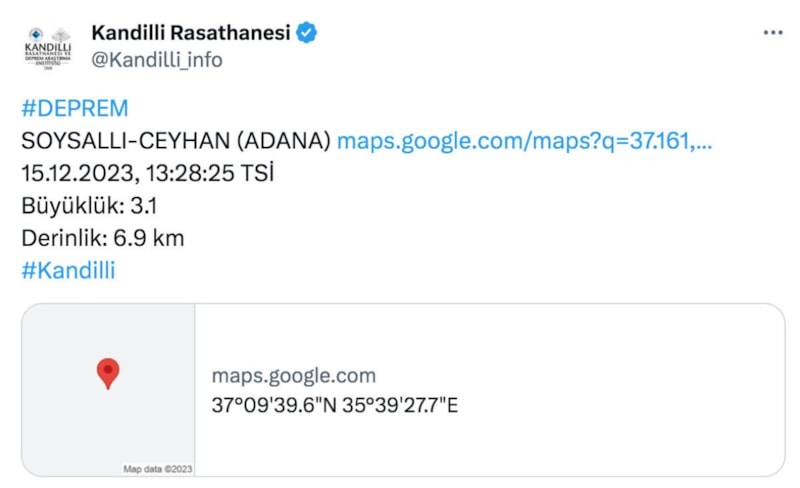Click the Büyüklük: 3.1 line
800x488 pixels.
(x=89, y=206)
